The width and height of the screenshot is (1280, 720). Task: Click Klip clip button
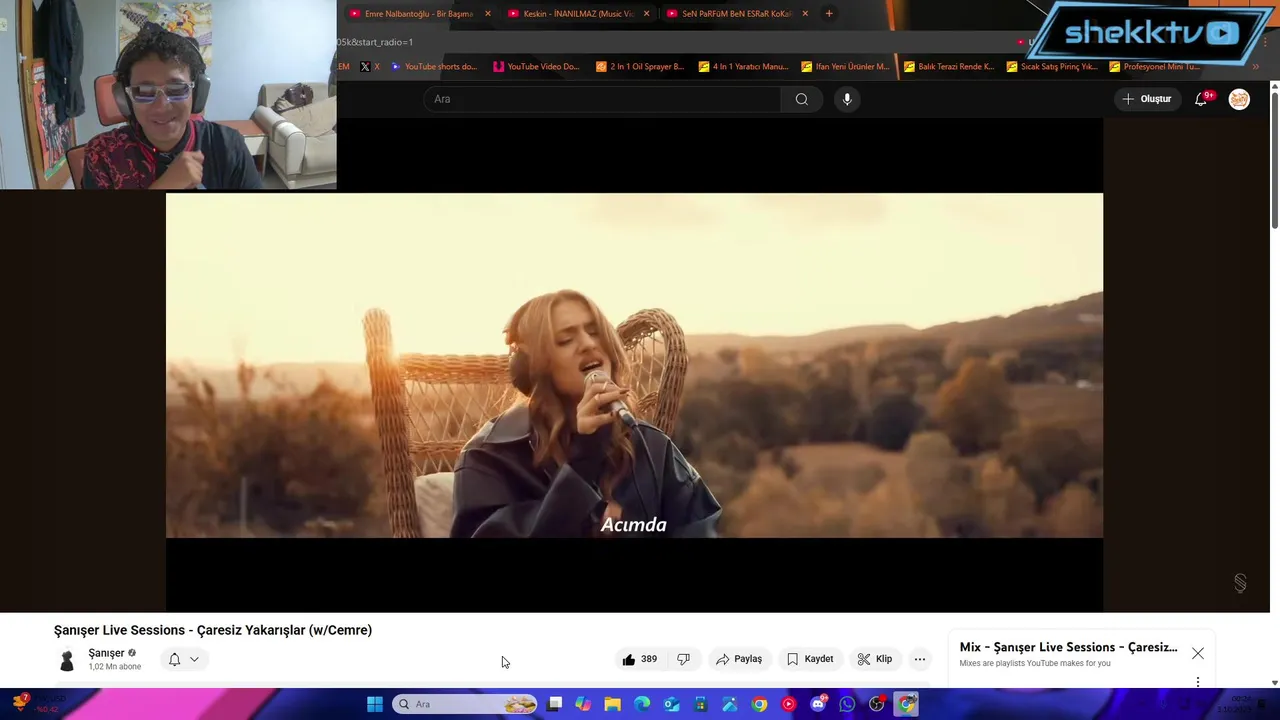pos(875,659)
